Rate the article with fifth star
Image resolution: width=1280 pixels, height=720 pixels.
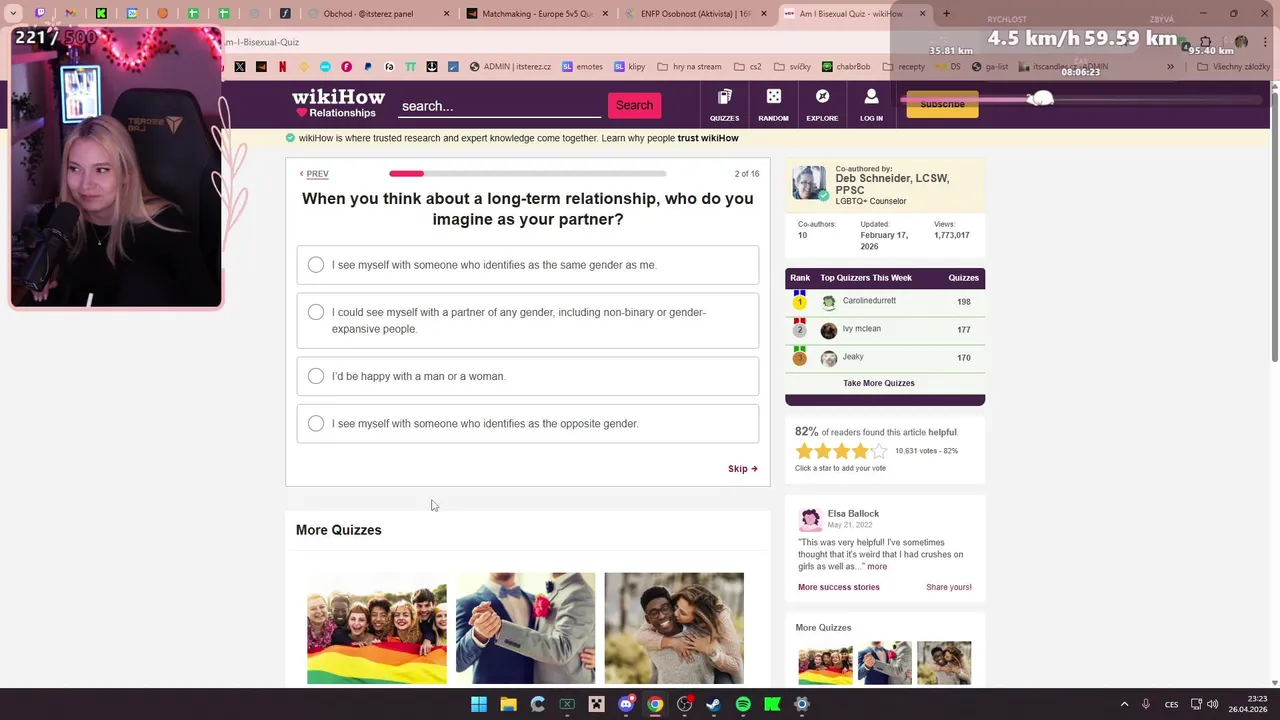click(879, 451)
